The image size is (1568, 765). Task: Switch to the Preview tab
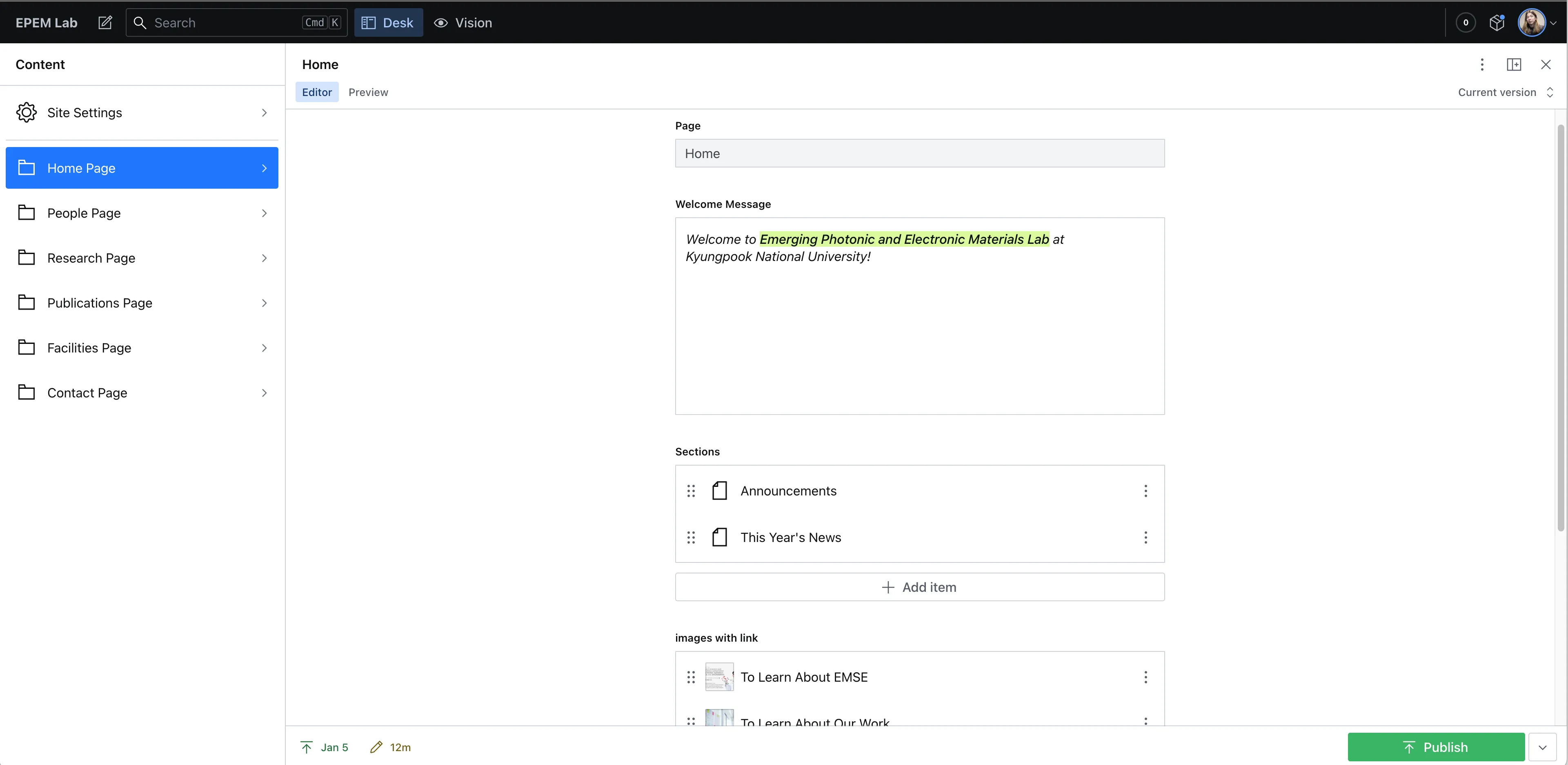tap(368, 93)
